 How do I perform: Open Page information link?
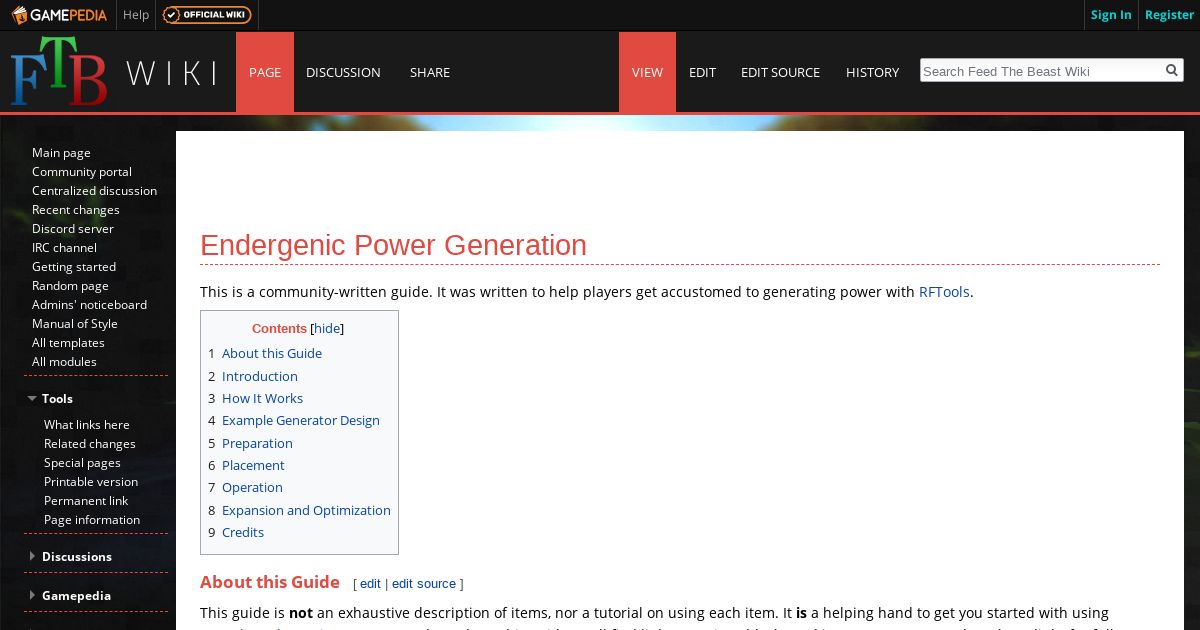[92, 519]
